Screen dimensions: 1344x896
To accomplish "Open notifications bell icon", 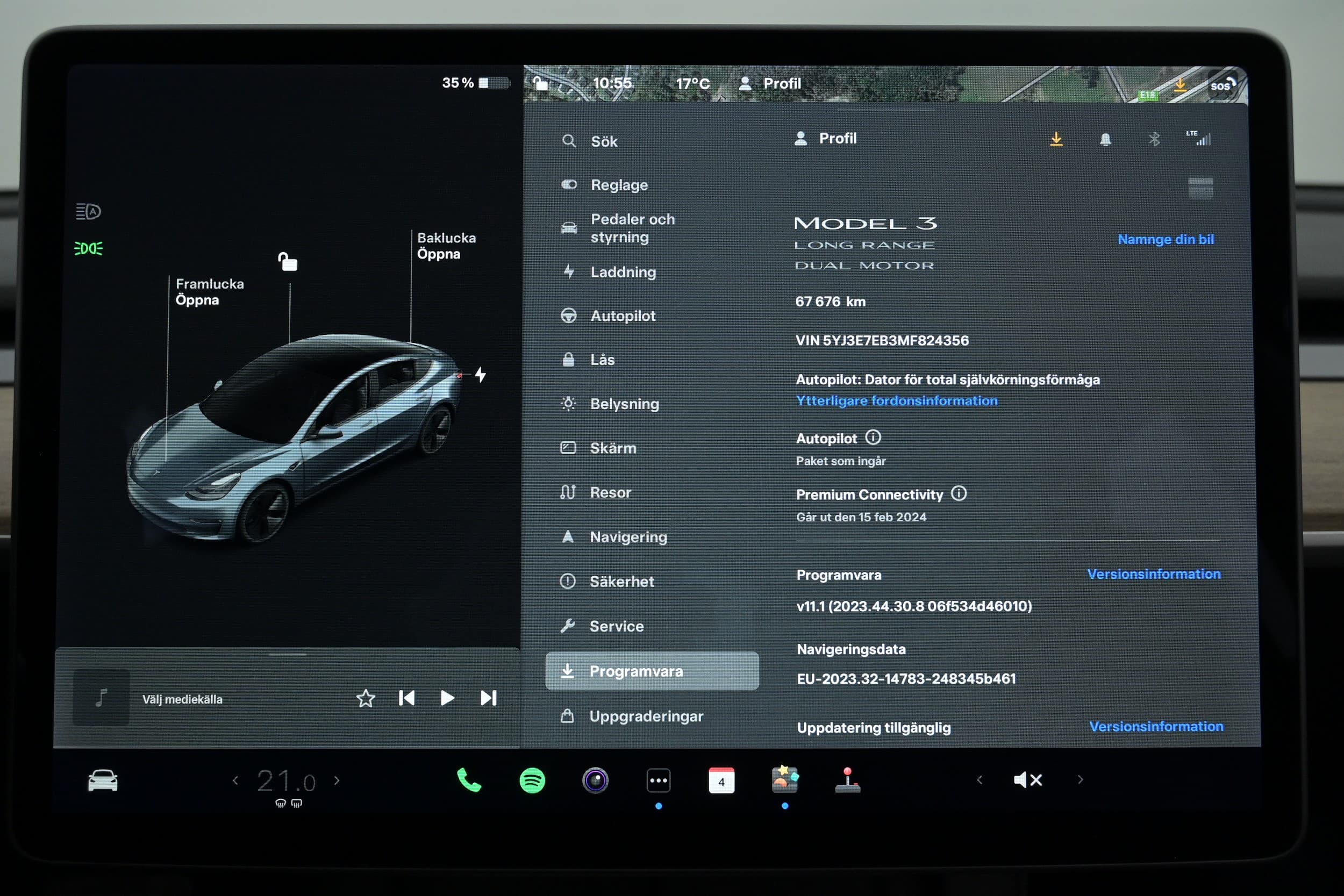I will click(1105, 139).
